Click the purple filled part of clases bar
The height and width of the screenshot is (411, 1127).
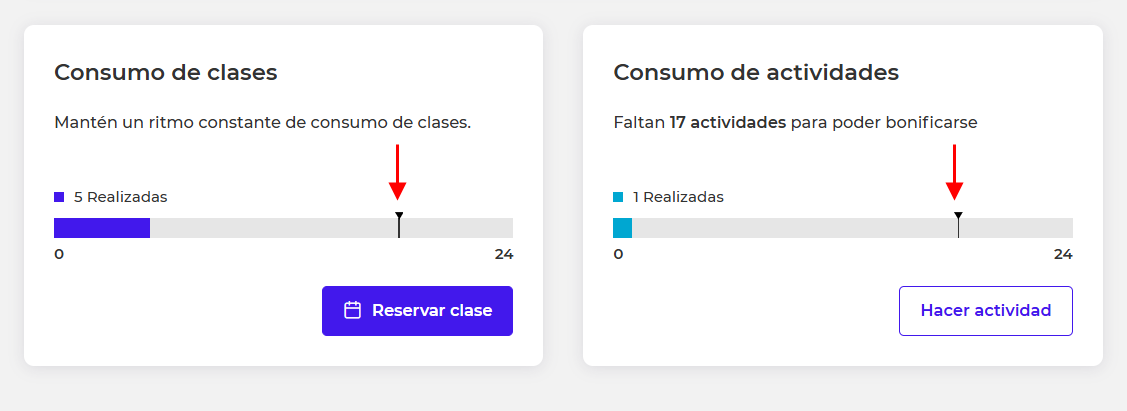102,228
